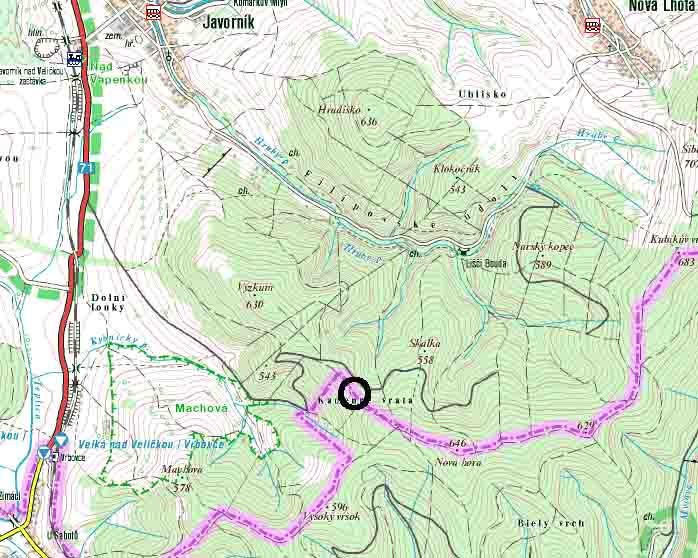Click the bus stop icon near Javorník
Screen dimensions: 698x558
tap(153, 12)
